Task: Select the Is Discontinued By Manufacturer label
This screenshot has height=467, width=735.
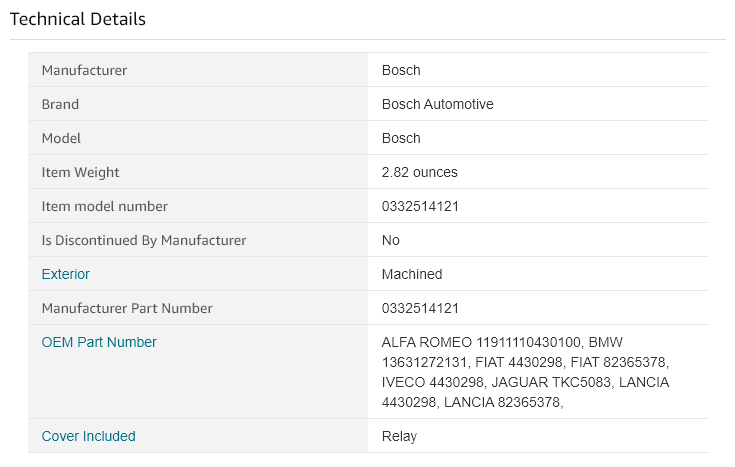Action: pyautogui.click(x=143, y=240)
